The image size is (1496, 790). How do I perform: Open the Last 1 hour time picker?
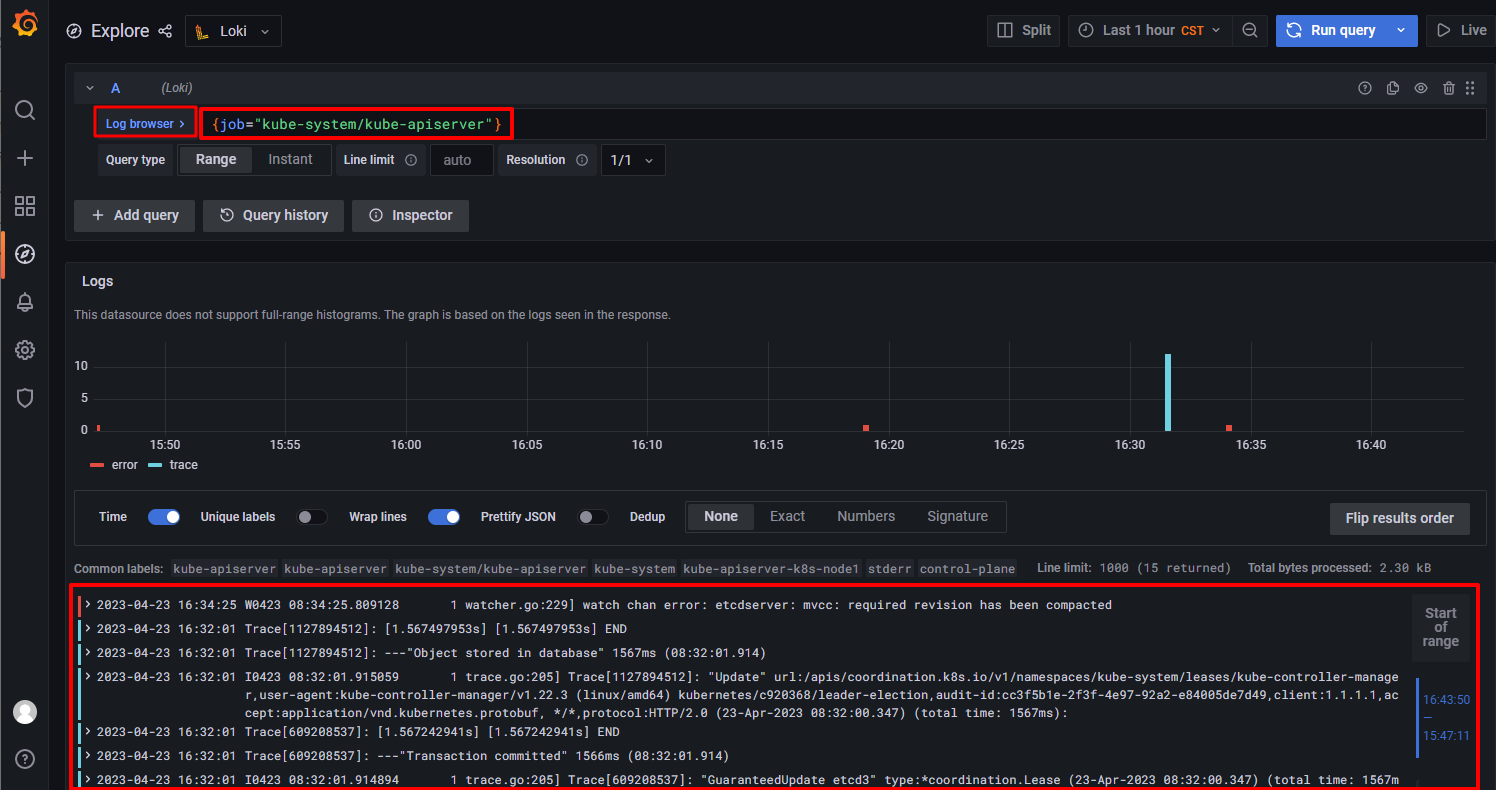click(x=1149, y=31)
